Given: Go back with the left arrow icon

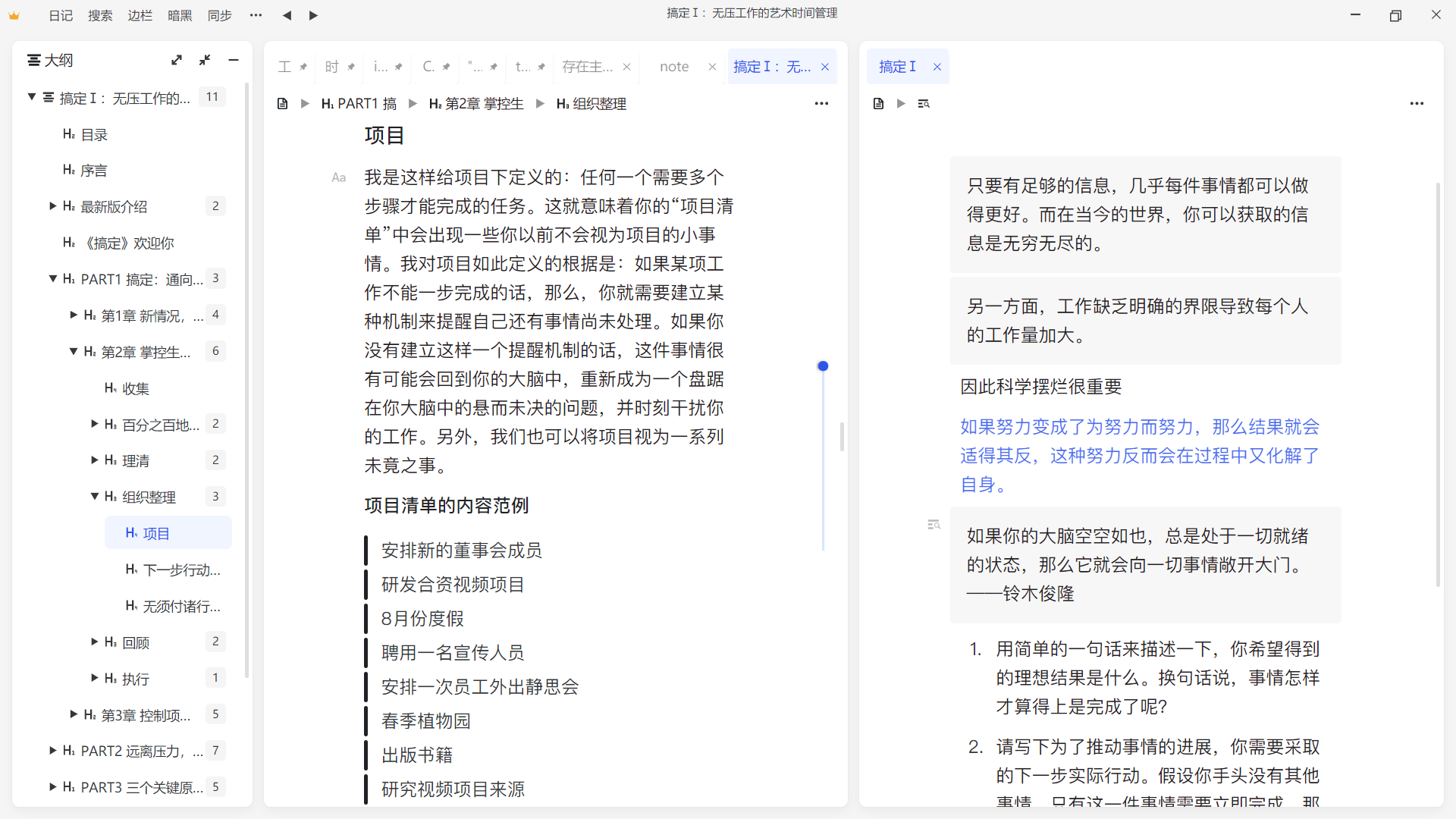Looking at the screenshot, I should (x=287, y=15).
